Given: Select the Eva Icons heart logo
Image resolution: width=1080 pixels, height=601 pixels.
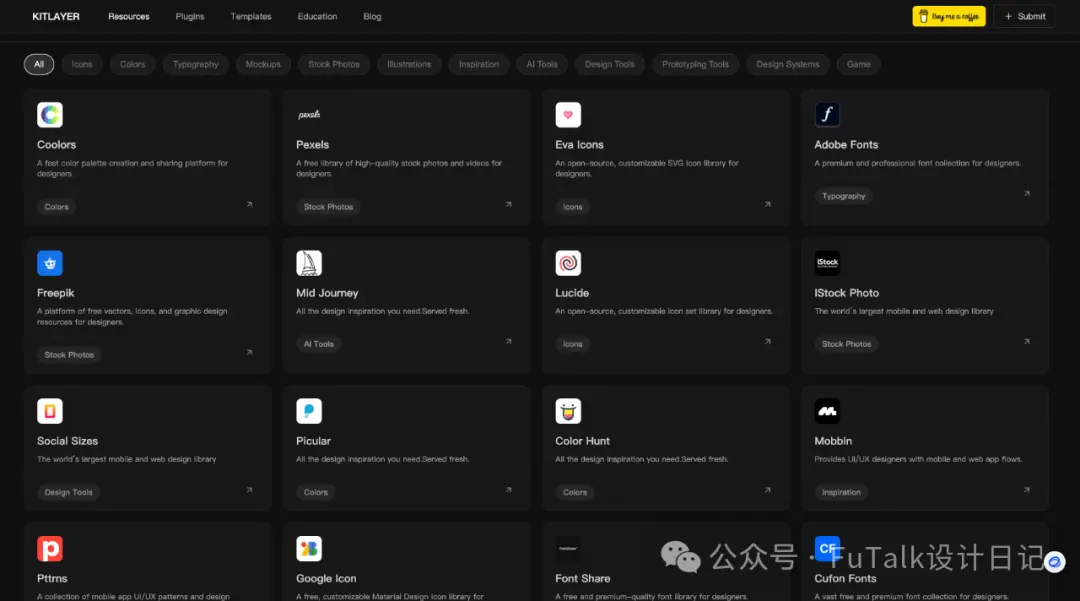Looking at the screenshot, I should click(568, 115).
